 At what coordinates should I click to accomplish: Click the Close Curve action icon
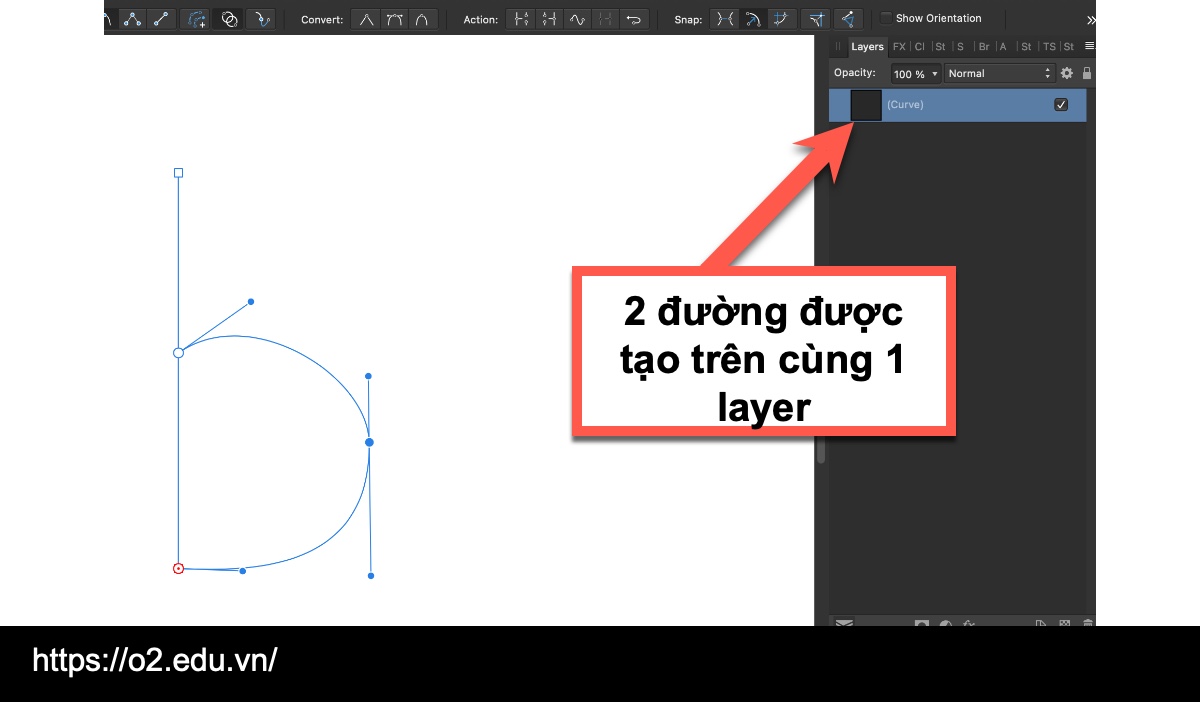[548, 19]
